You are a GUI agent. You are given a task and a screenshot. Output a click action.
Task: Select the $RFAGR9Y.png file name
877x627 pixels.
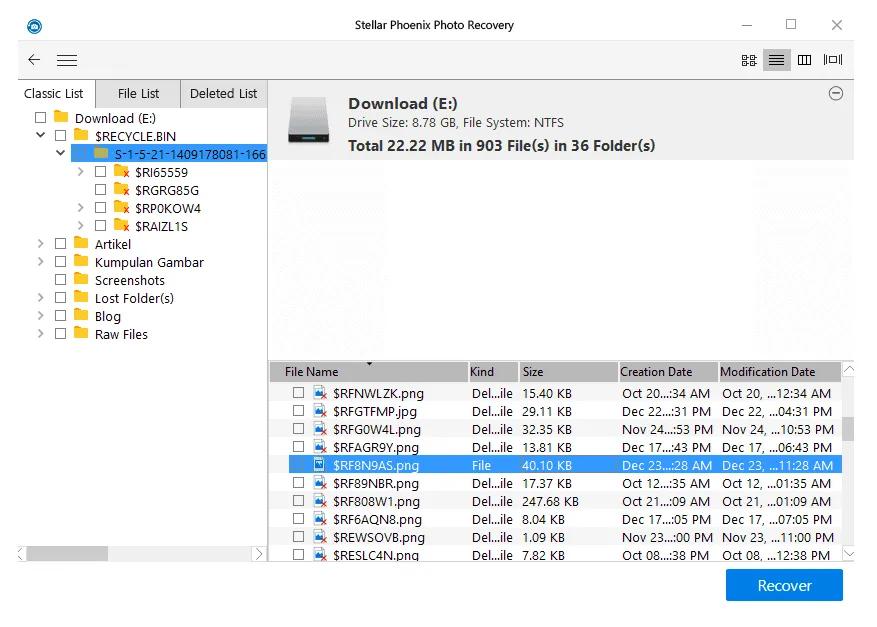376,447
